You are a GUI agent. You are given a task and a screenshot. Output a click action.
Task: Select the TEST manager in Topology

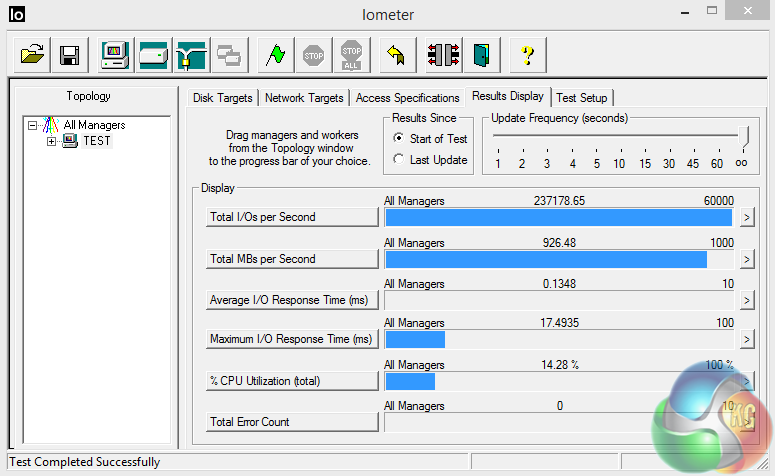point(96,141)
